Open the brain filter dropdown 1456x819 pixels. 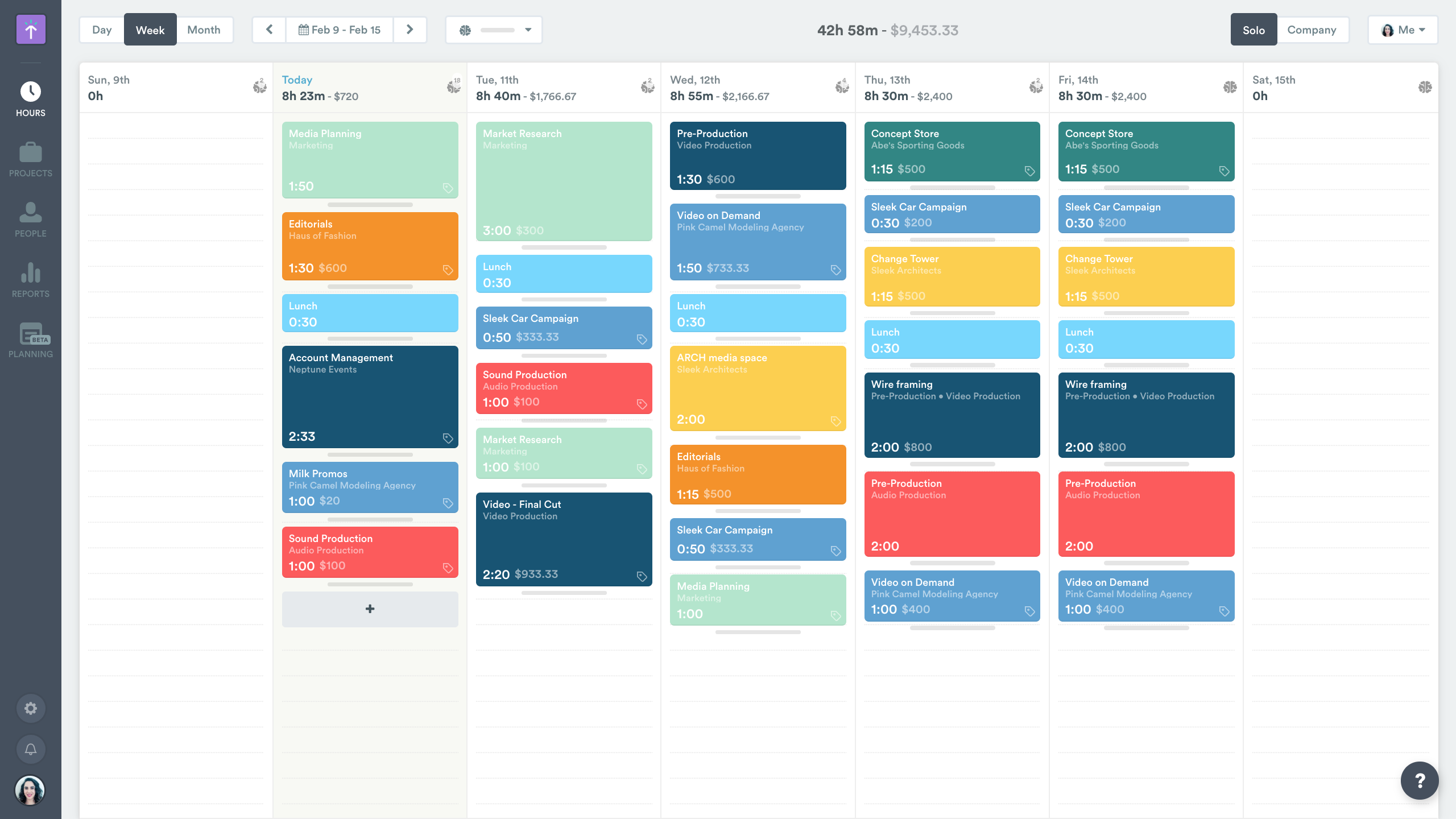coord(494,30)
